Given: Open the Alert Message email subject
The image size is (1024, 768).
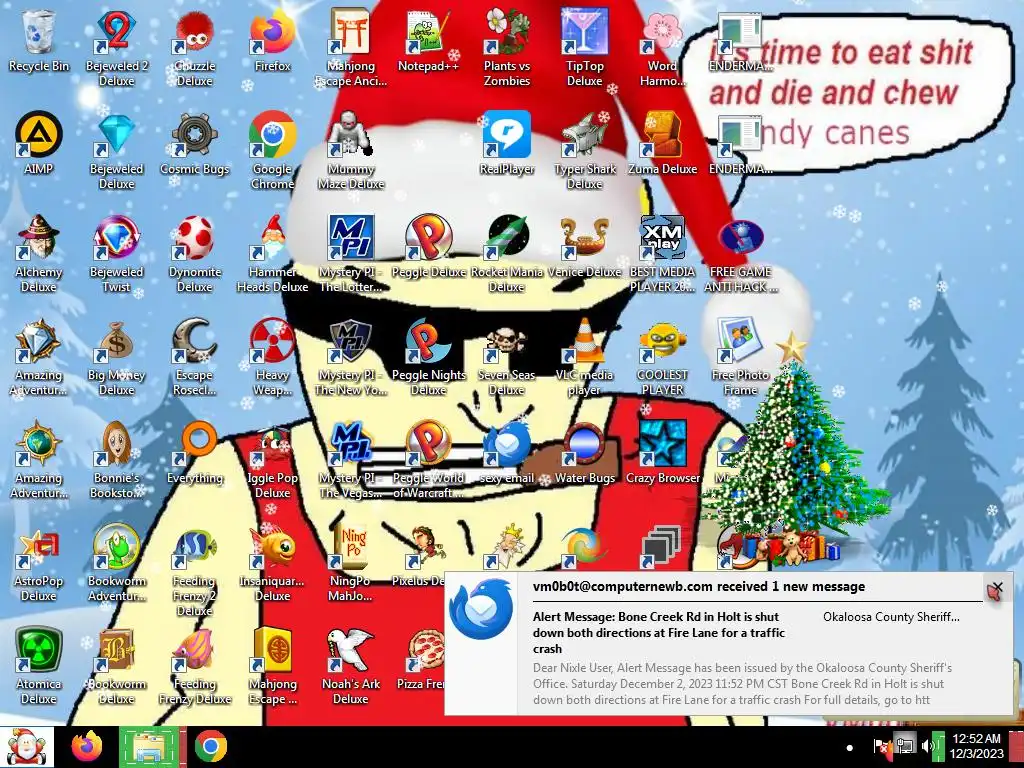Looking at the screenshot, I should [x=658, y=632].
